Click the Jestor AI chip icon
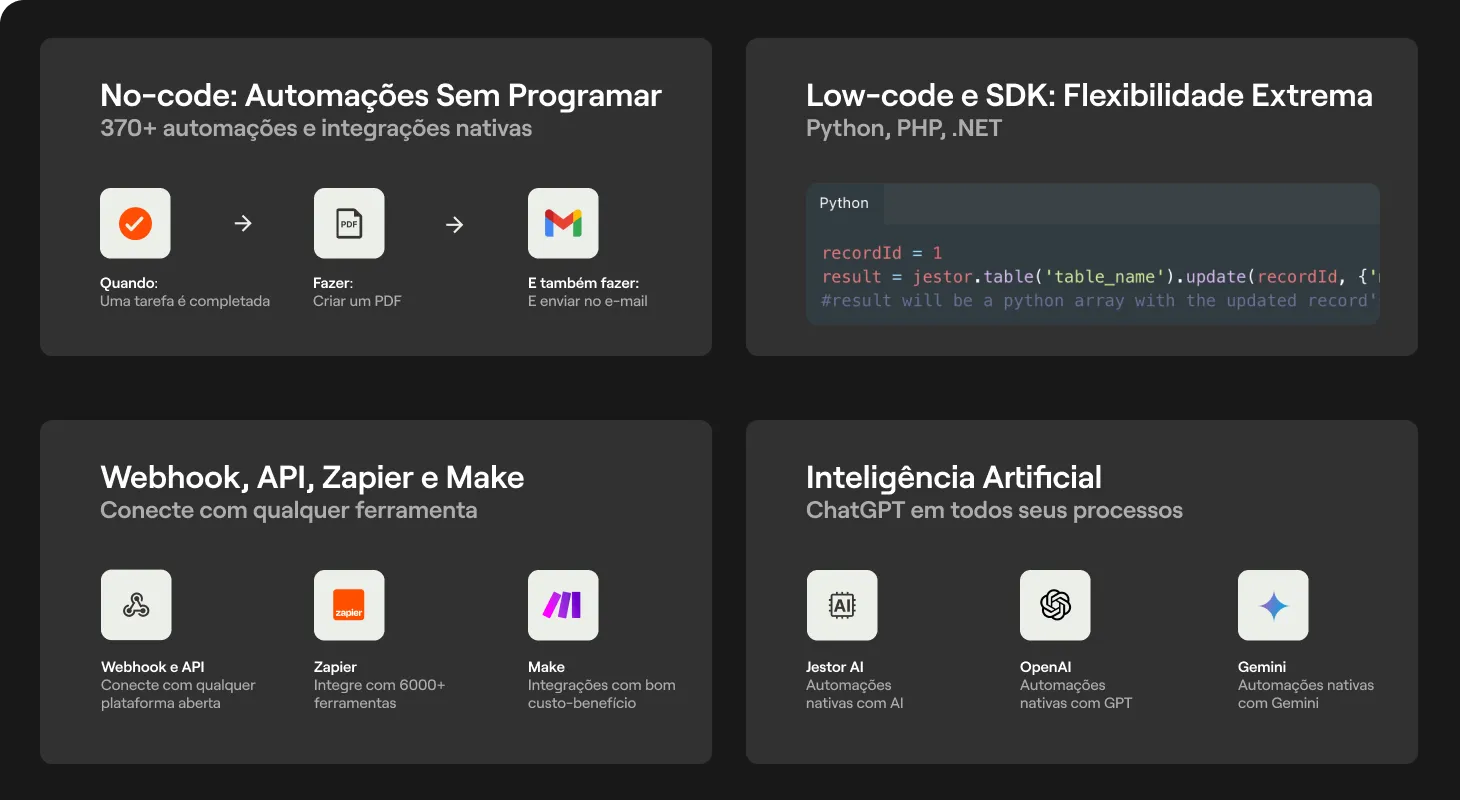1460x800 pixels. 842,605
